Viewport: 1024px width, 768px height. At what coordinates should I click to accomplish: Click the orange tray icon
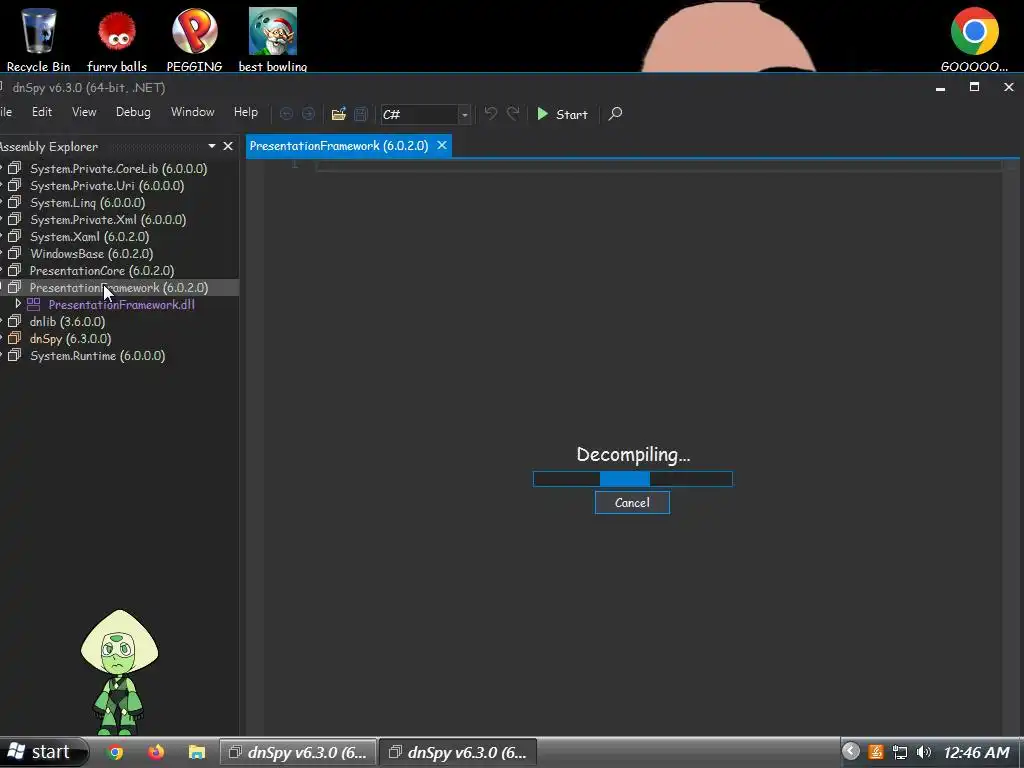point(876,752)
